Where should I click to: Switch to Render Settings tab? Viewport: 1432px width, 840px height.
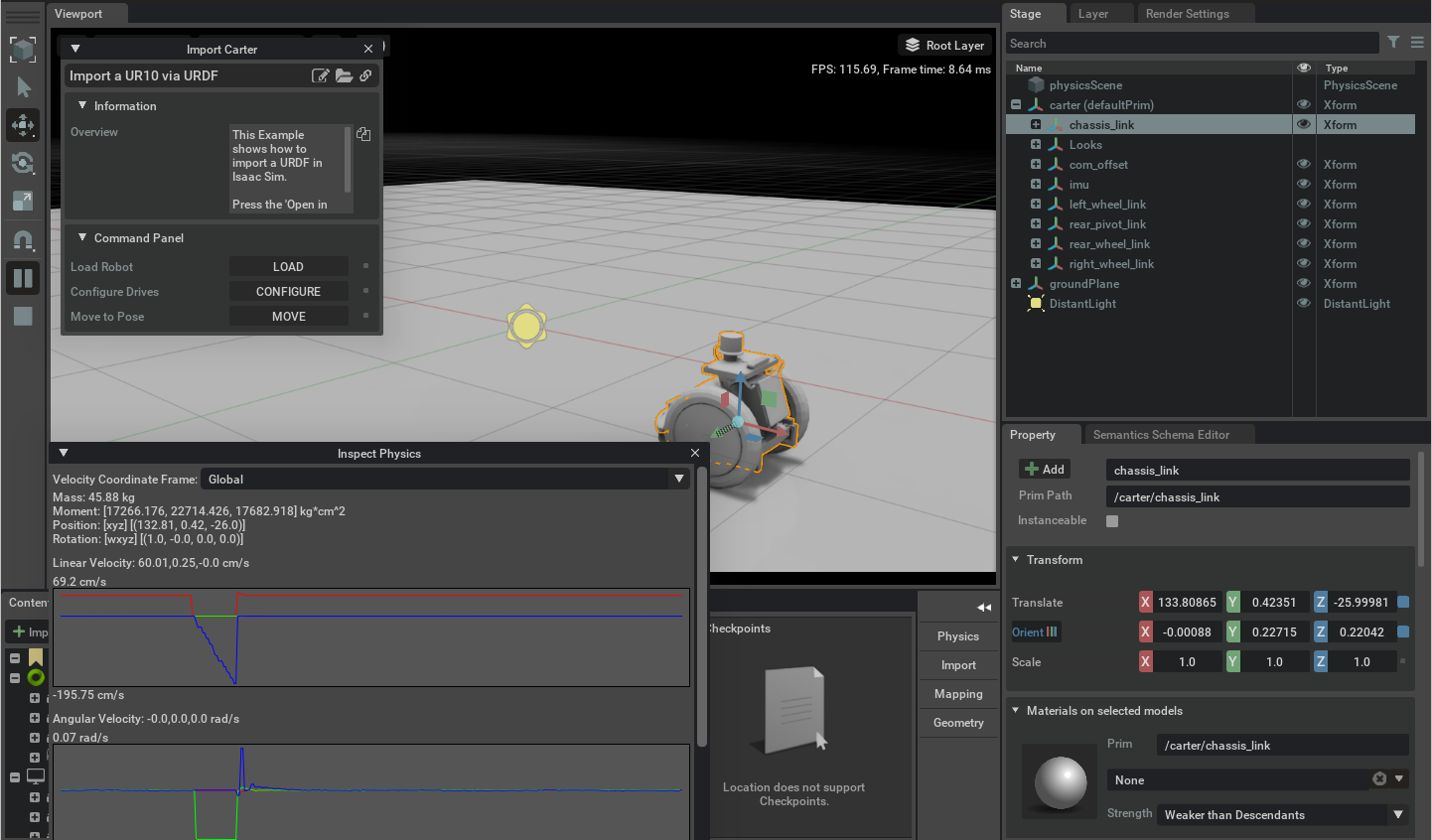[x=1188, y=14]
